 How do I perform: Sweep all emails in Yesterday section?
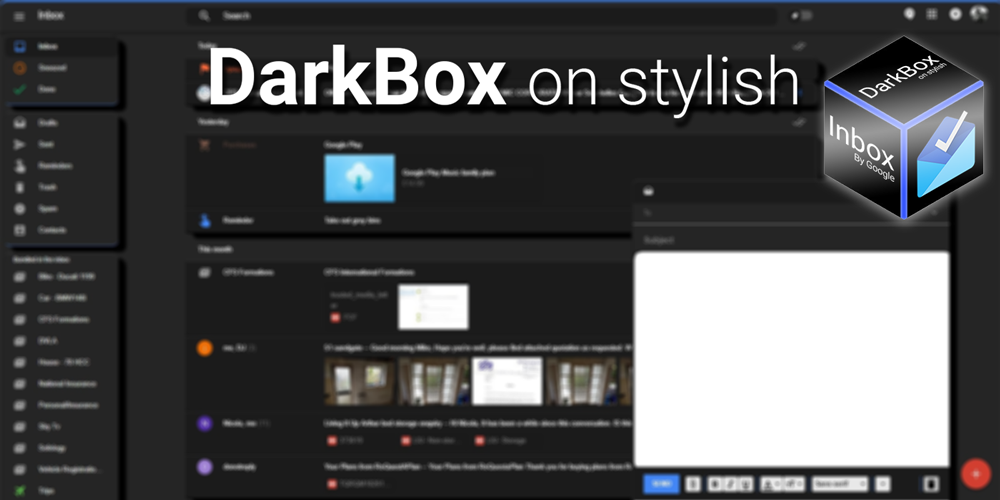tap(799, 121)
